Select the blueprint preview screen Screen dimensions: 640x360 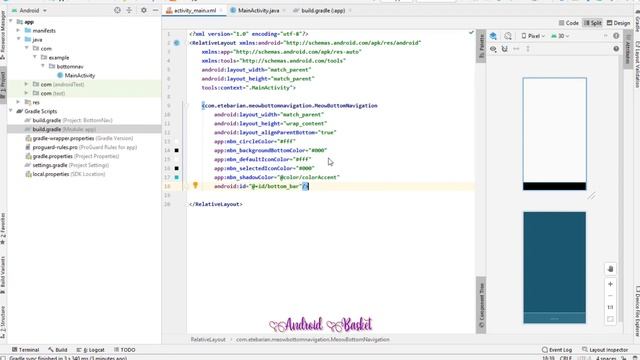tap(554, 267)
